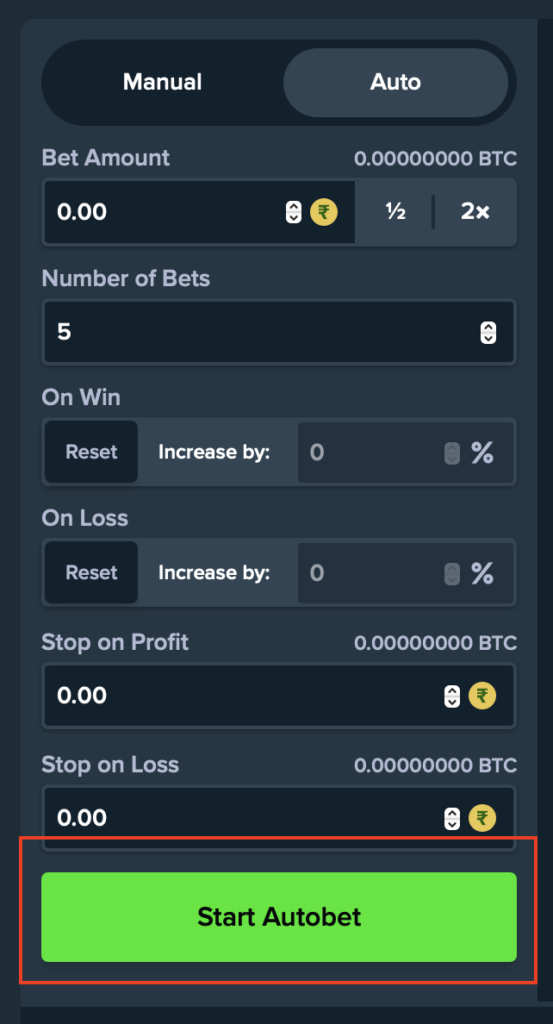Switch to Manual betting mode
This screenshot has height=1024, width=553.
[163, 82]
